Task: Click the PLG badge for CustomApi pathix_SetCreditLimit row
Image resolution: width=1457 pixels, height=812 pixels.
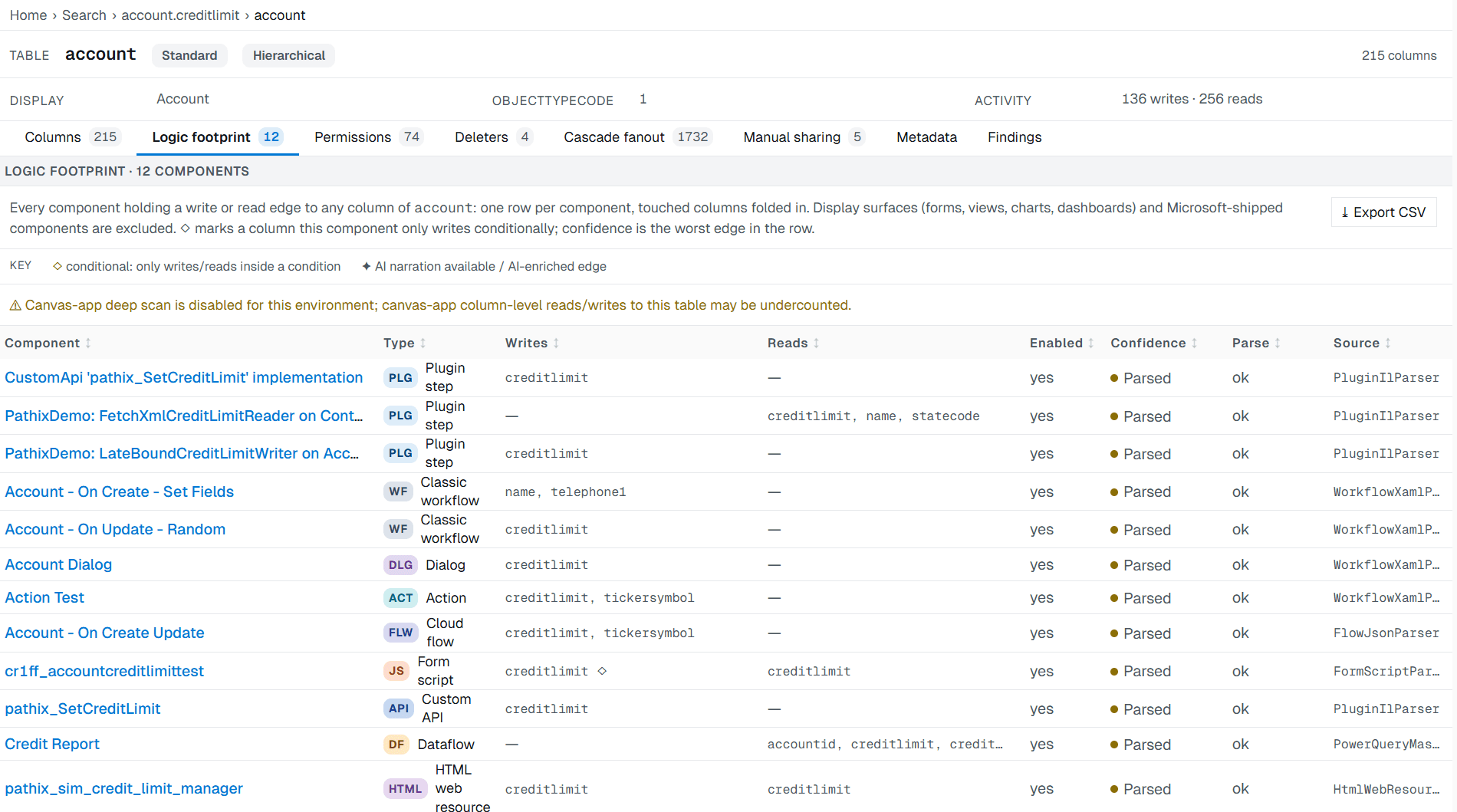Action: click(400, 377)
